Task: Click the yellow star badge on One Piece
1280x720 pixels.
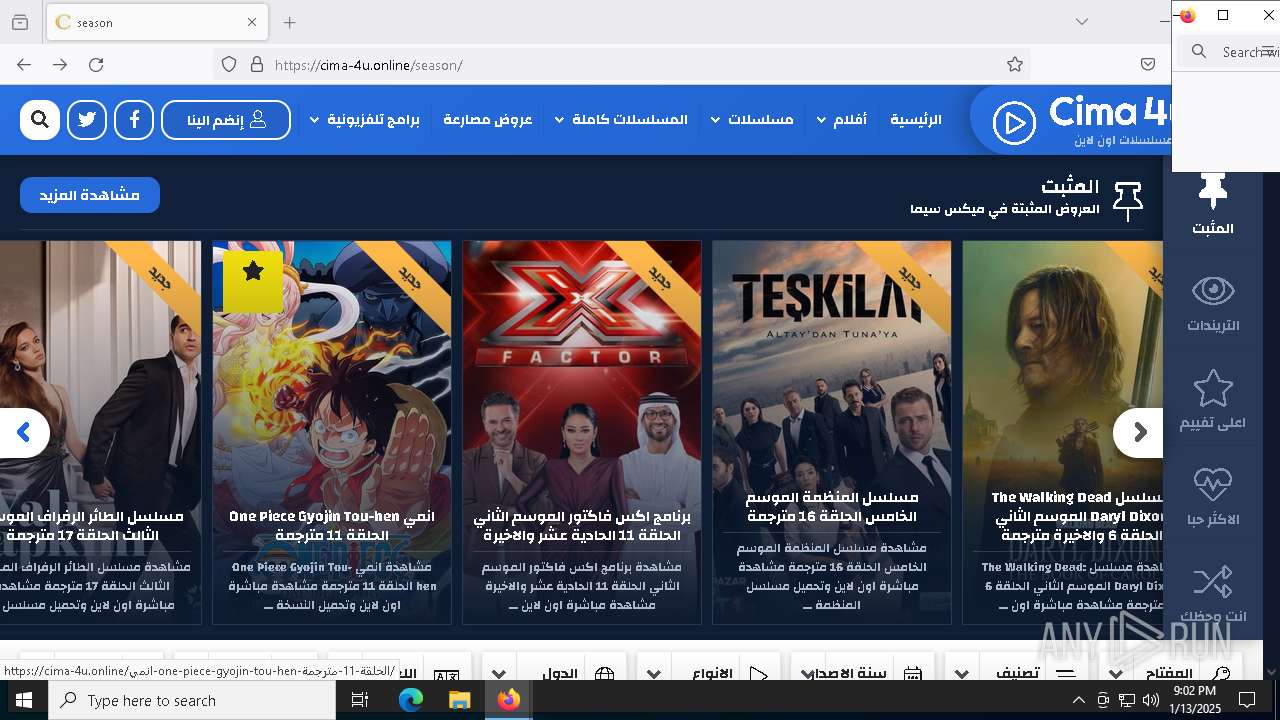Action: point(253,281)
